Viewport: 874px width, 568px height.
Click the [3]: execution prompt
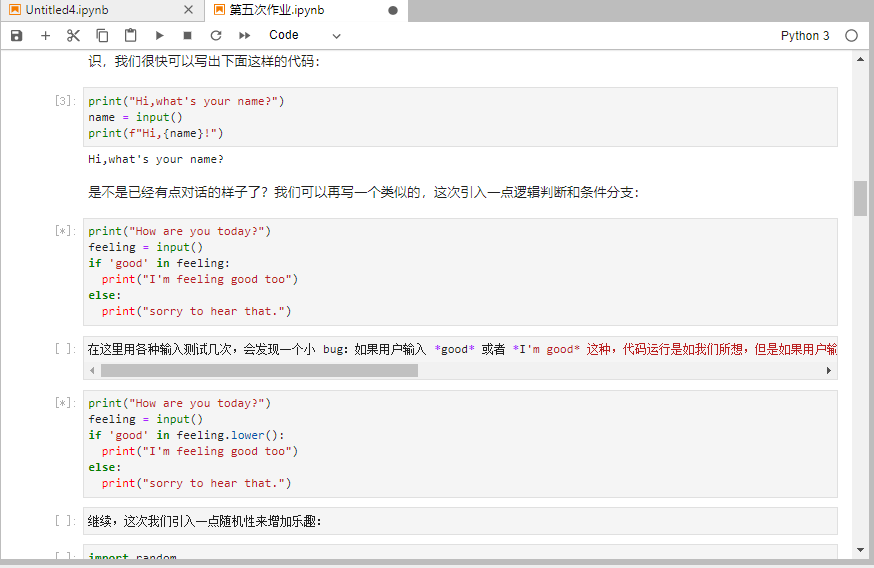pyautogui.click(x=65, y=101)
